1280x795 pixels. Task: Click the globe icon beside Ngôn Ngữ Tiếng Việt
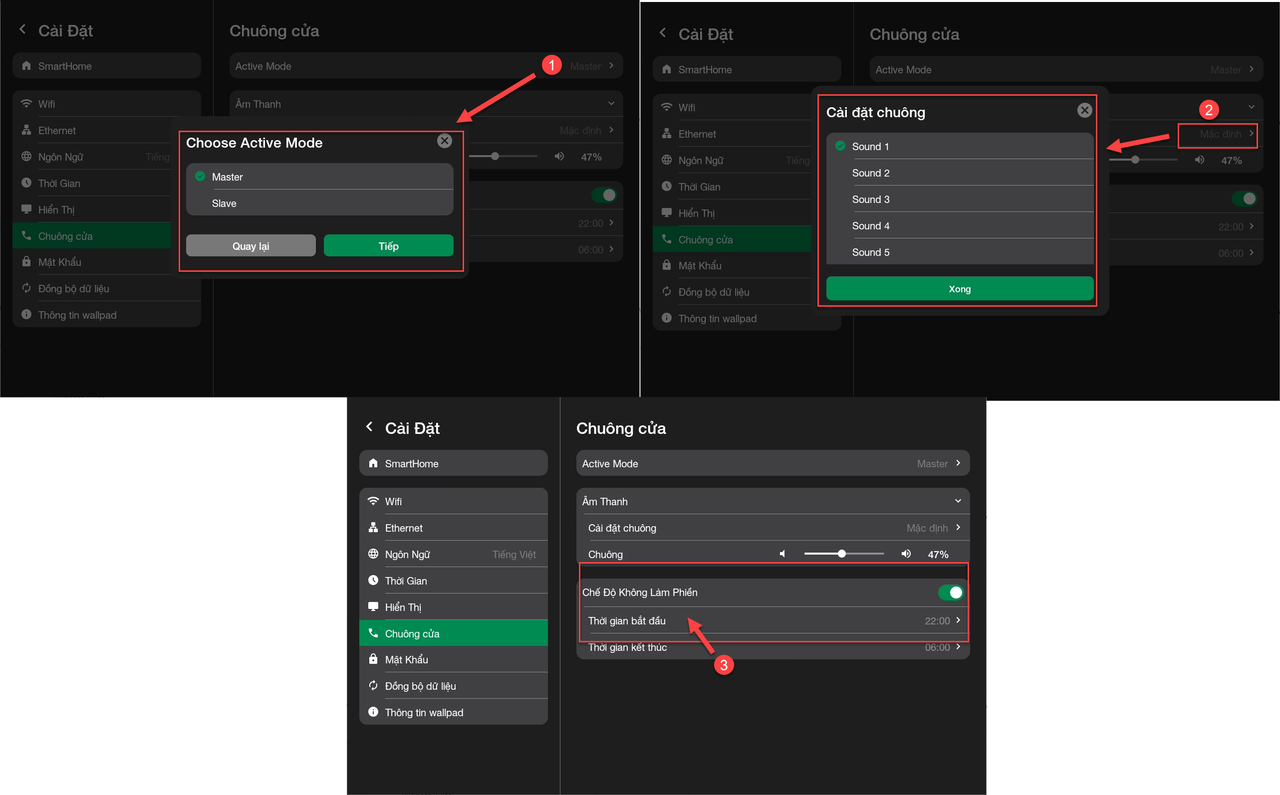tap(373, 554)
